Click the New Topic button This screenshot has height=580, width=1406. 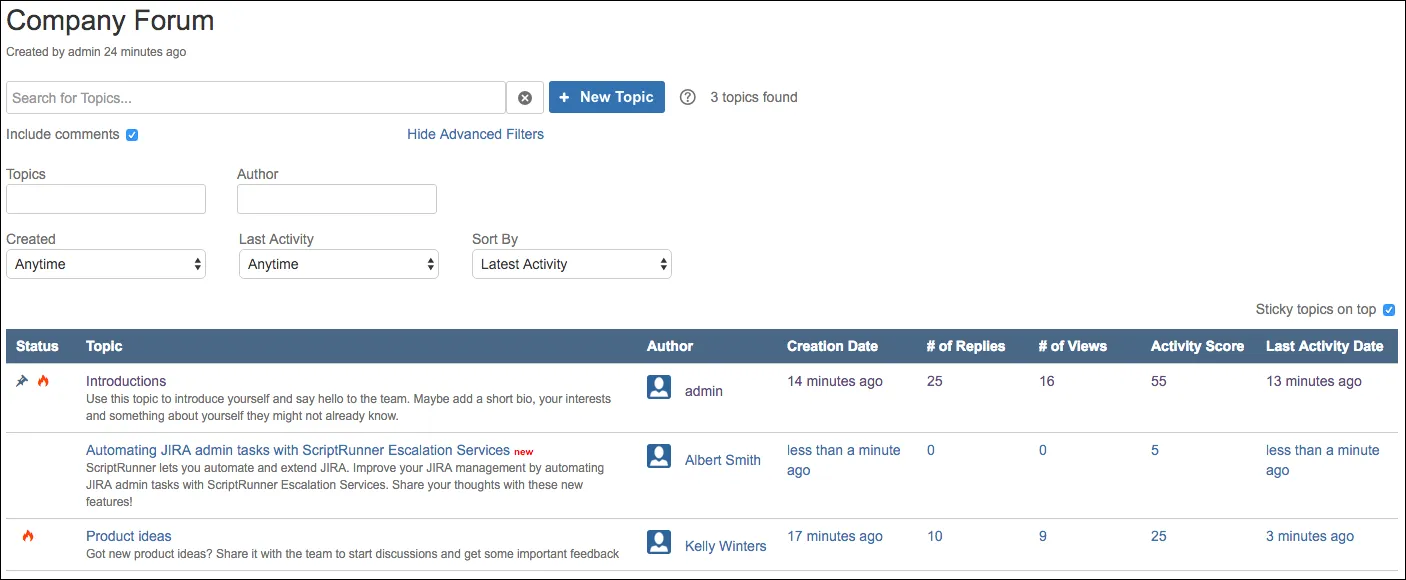click(x=607, y=97)
